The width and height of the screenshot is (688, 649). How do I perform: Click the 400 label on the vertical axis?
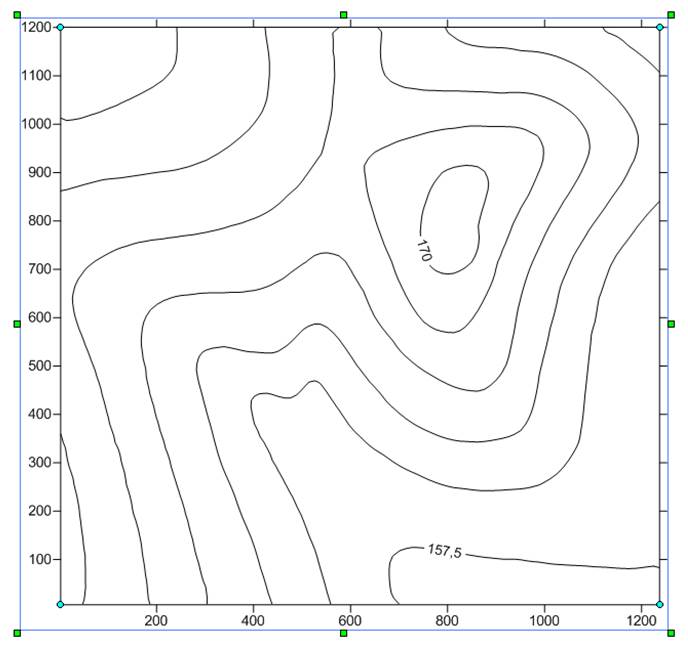39,414
